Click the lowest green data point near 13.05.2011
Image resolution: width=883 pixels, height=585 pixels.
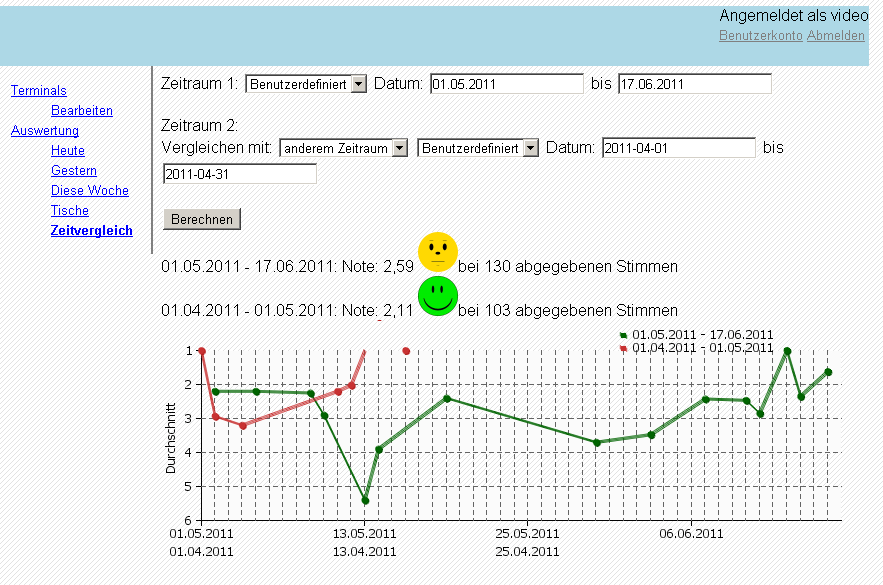click(365, 501)
